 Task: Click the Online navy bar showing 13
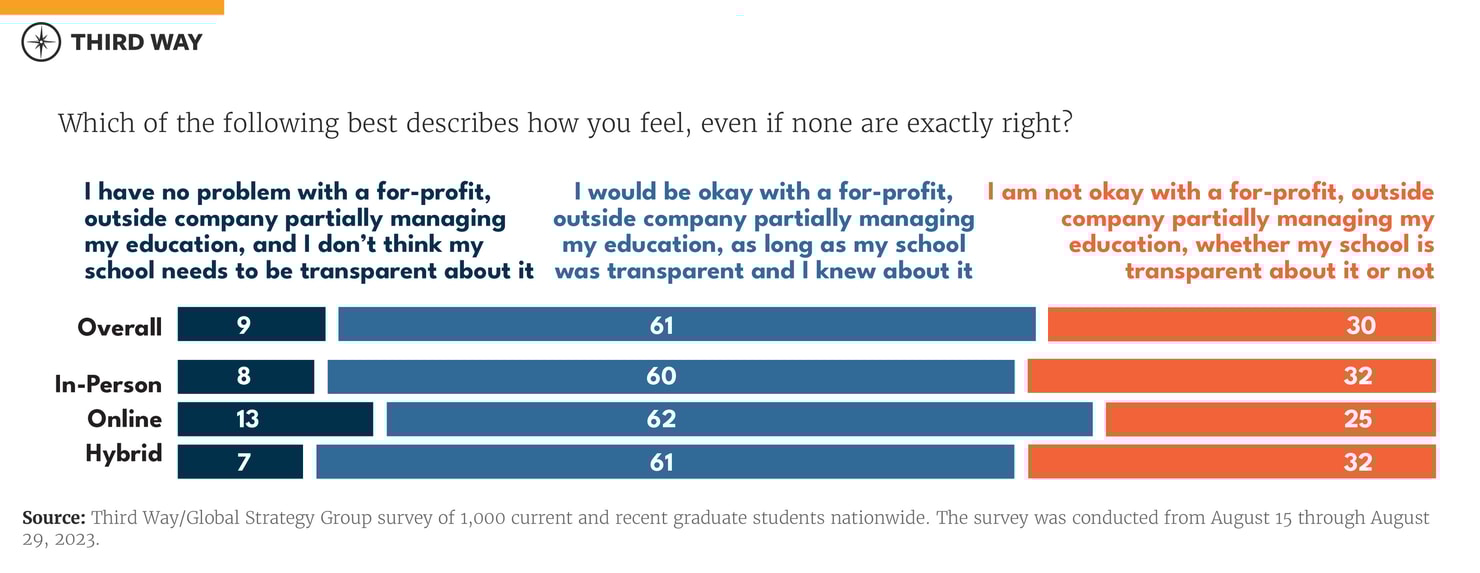(x=275, y=419)
